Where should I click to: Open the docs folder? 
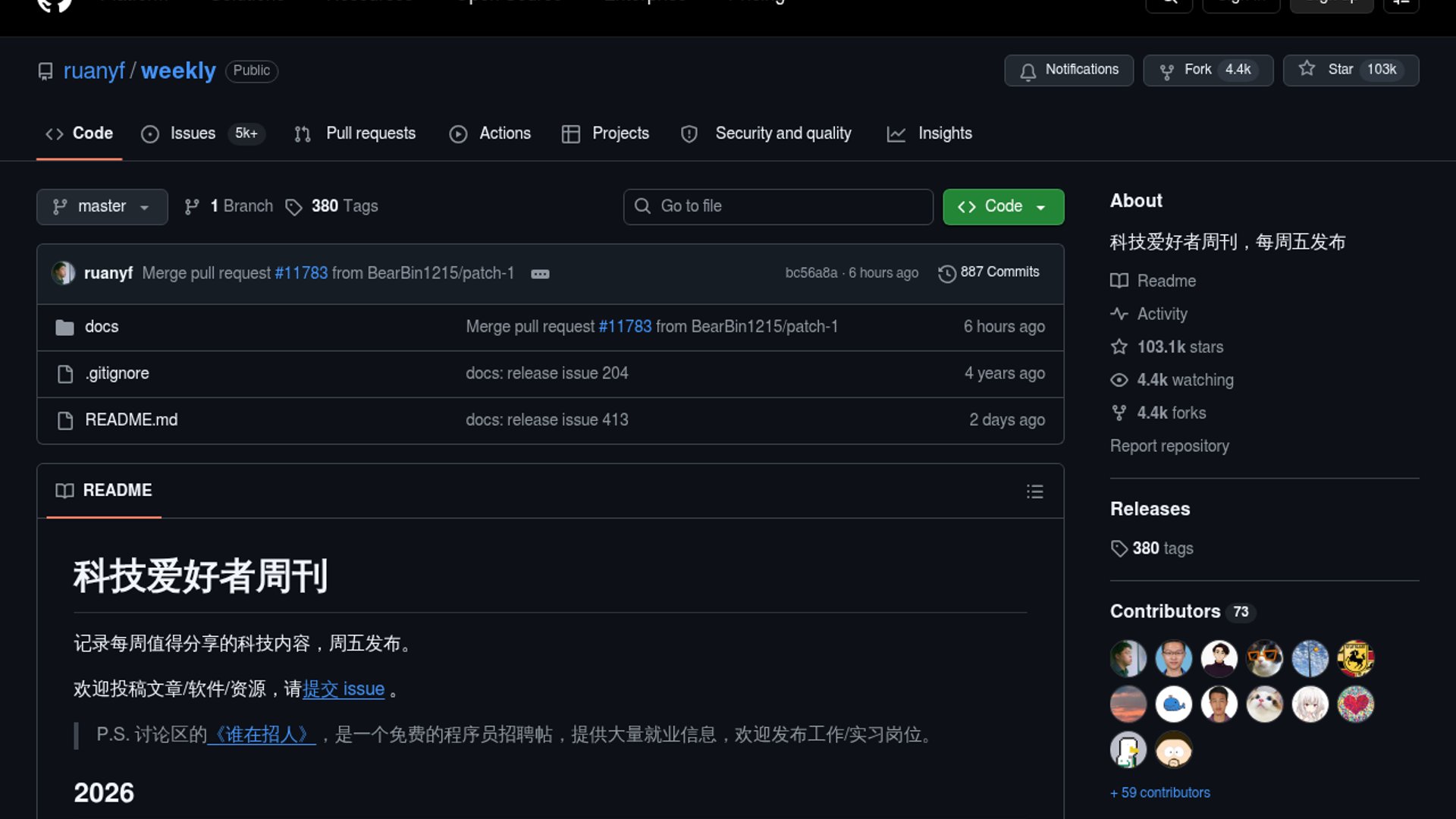(x=102, y=327)
